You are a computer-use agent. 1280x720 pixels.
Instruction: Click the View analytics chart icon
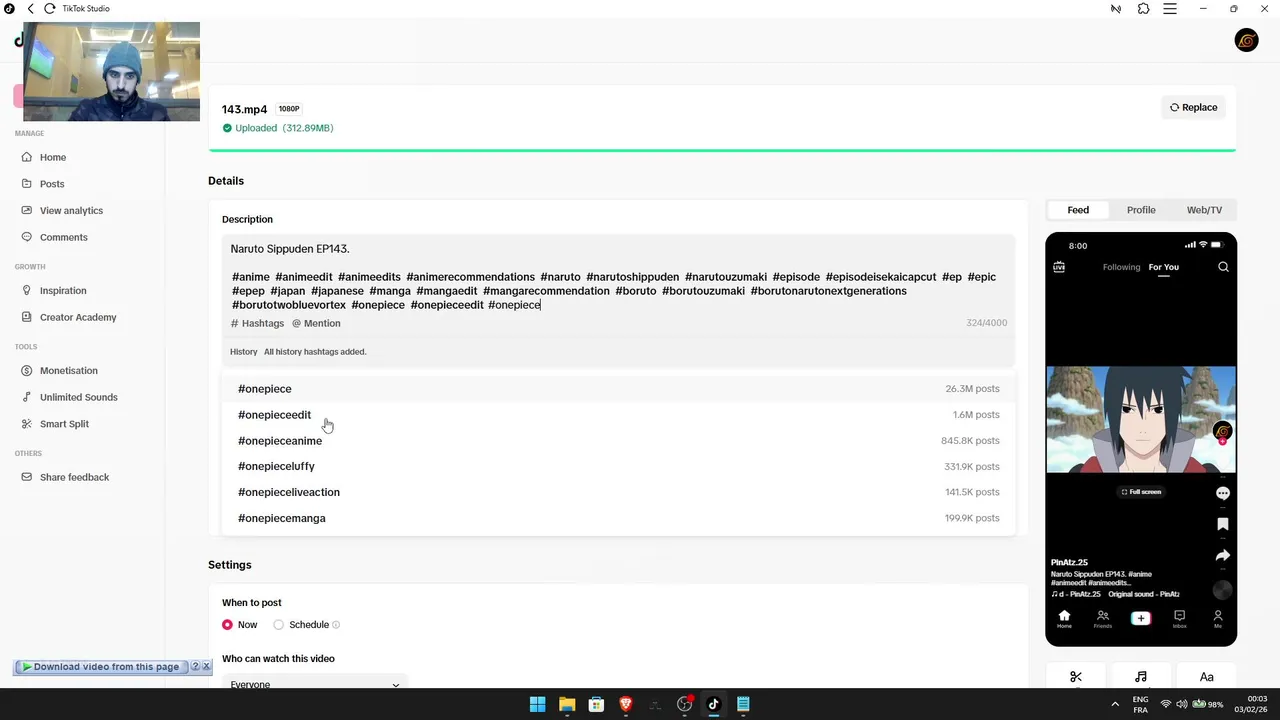coord(29,211)
